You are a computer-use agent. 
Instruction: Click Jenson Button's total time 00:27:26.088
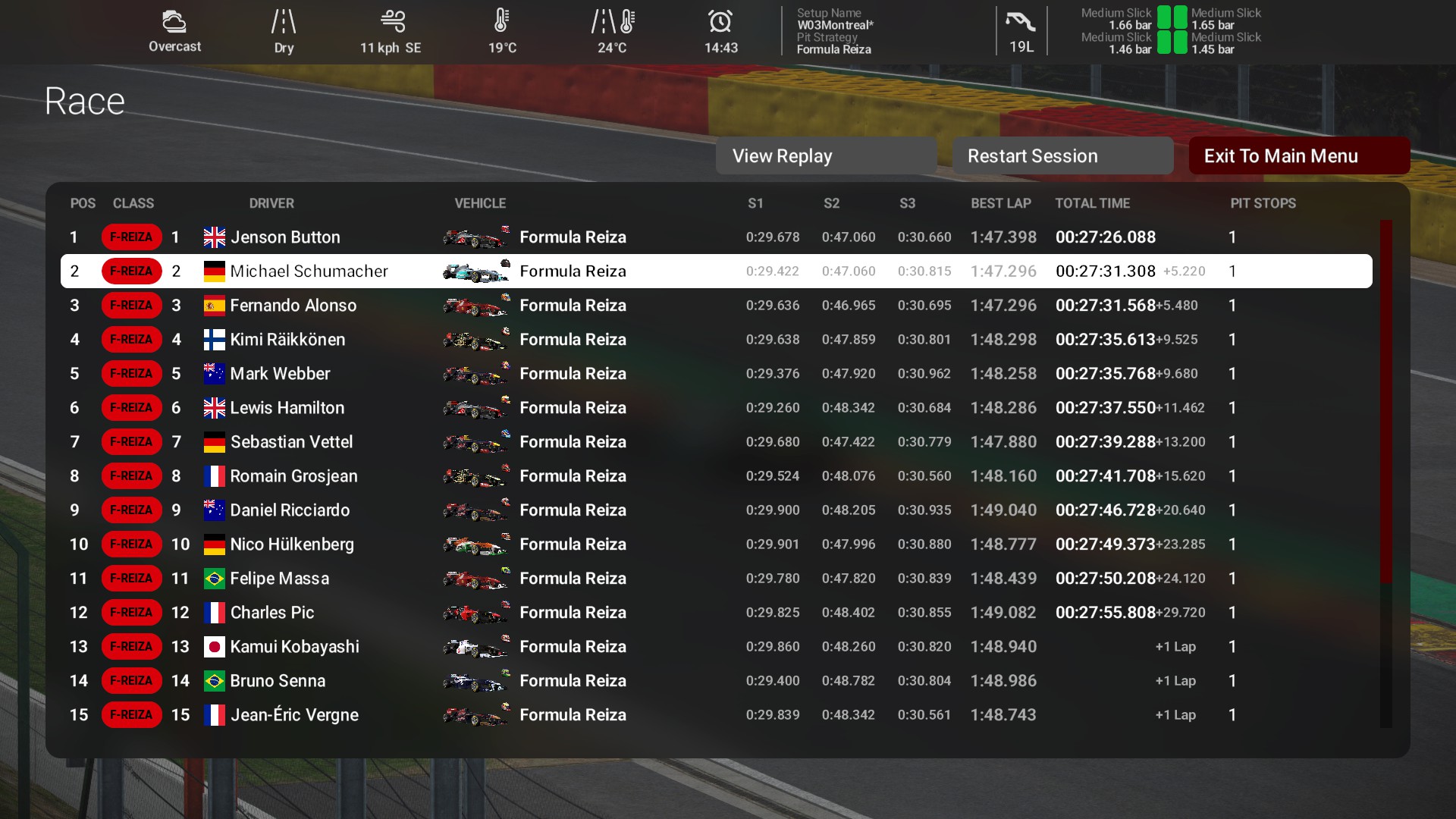(1106, 237)
